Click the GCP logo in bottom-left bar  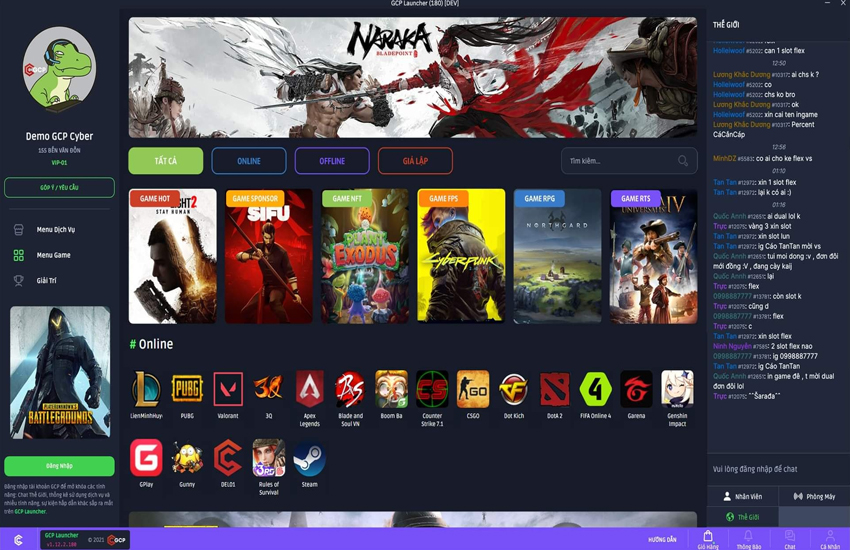coord(18,540)
